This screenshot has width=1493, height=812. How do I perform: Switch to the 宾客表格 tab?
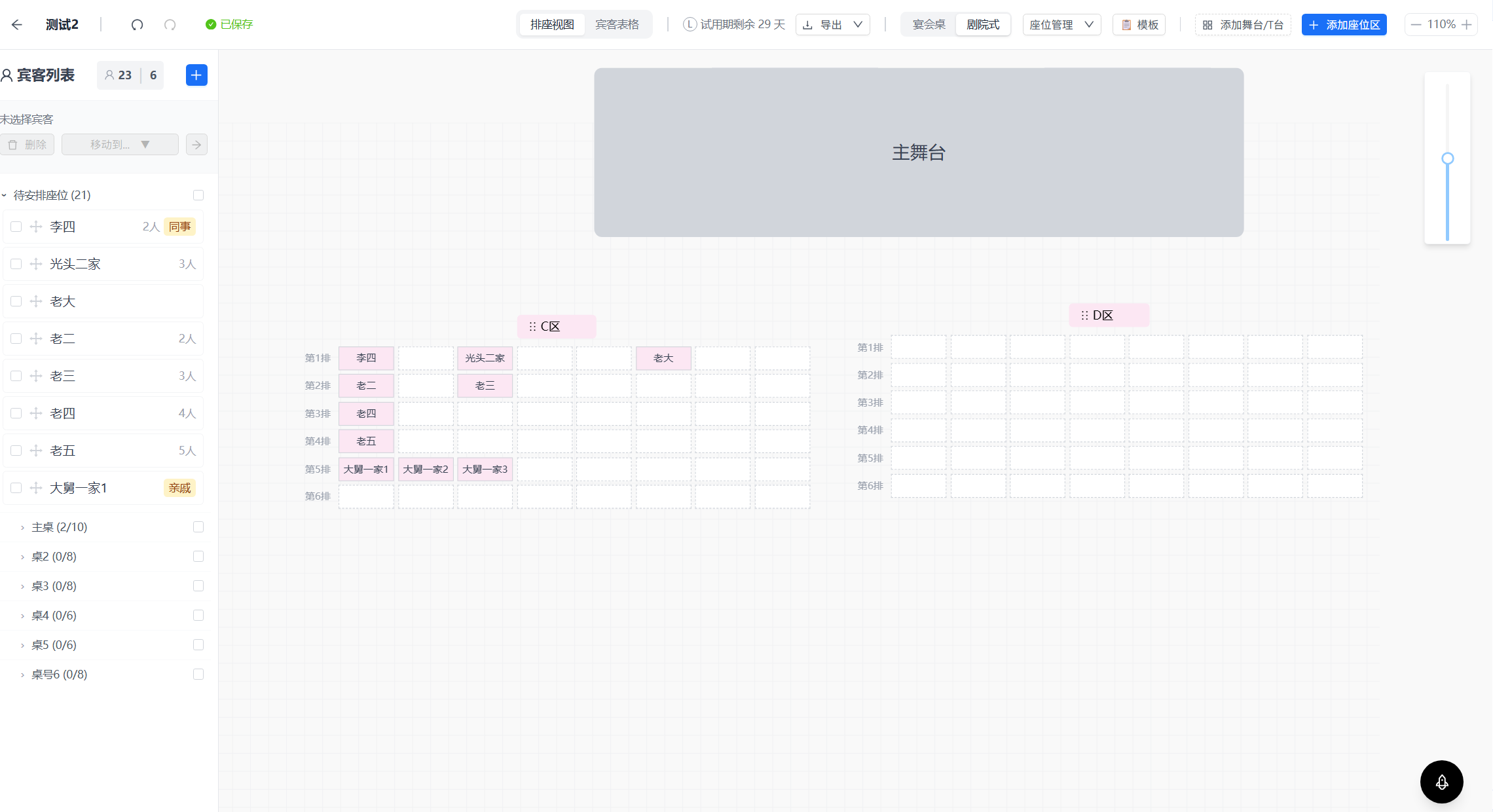coord(617,25)
